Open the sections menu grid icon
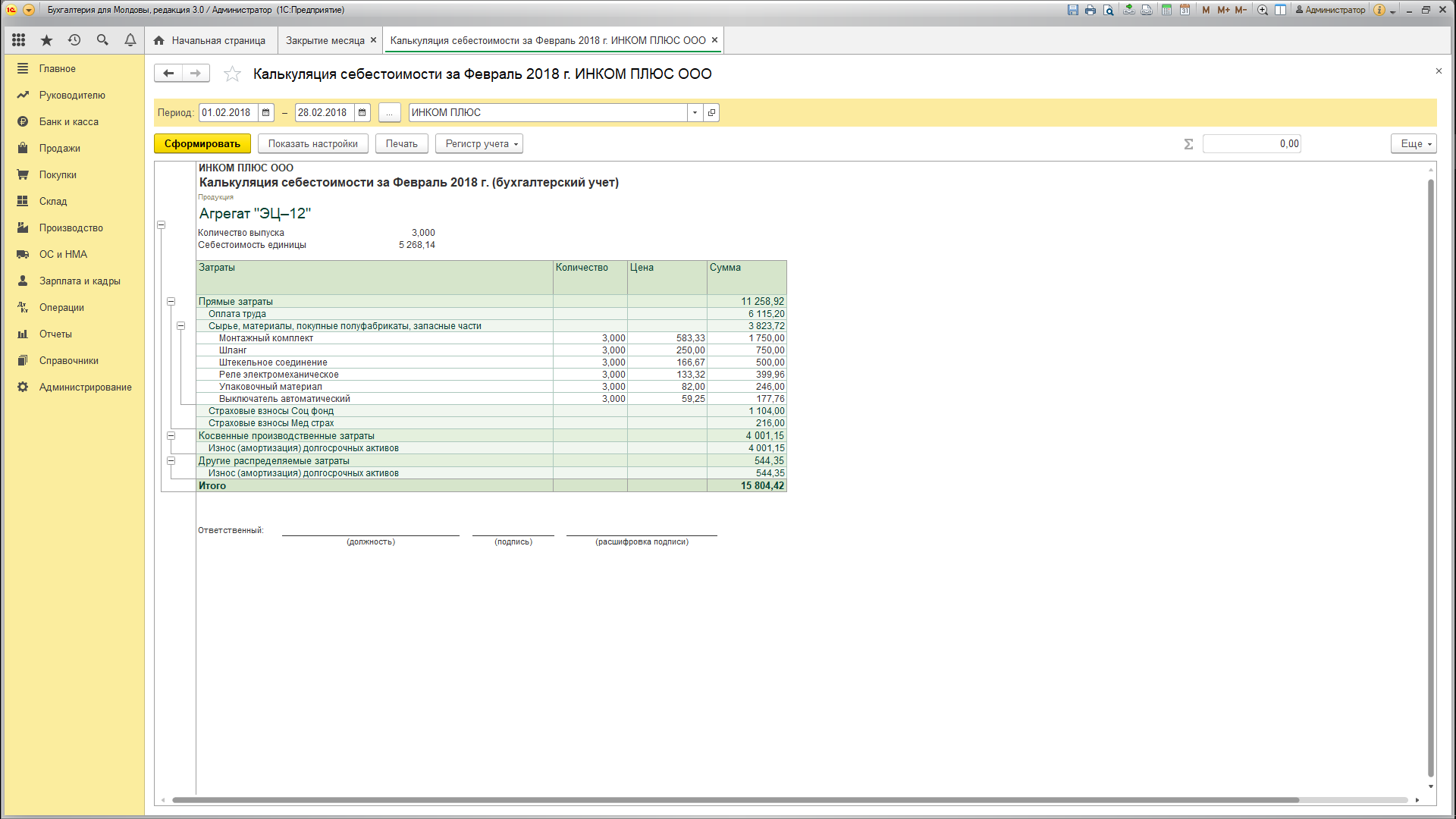Screen dimensions: 1456x819 click(x=19, y=40)
